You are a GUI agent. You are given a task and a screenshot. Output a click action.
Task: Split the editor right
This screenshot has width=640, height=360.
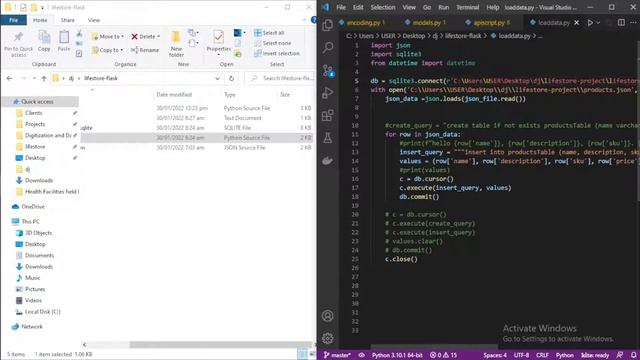pos(621,23)
